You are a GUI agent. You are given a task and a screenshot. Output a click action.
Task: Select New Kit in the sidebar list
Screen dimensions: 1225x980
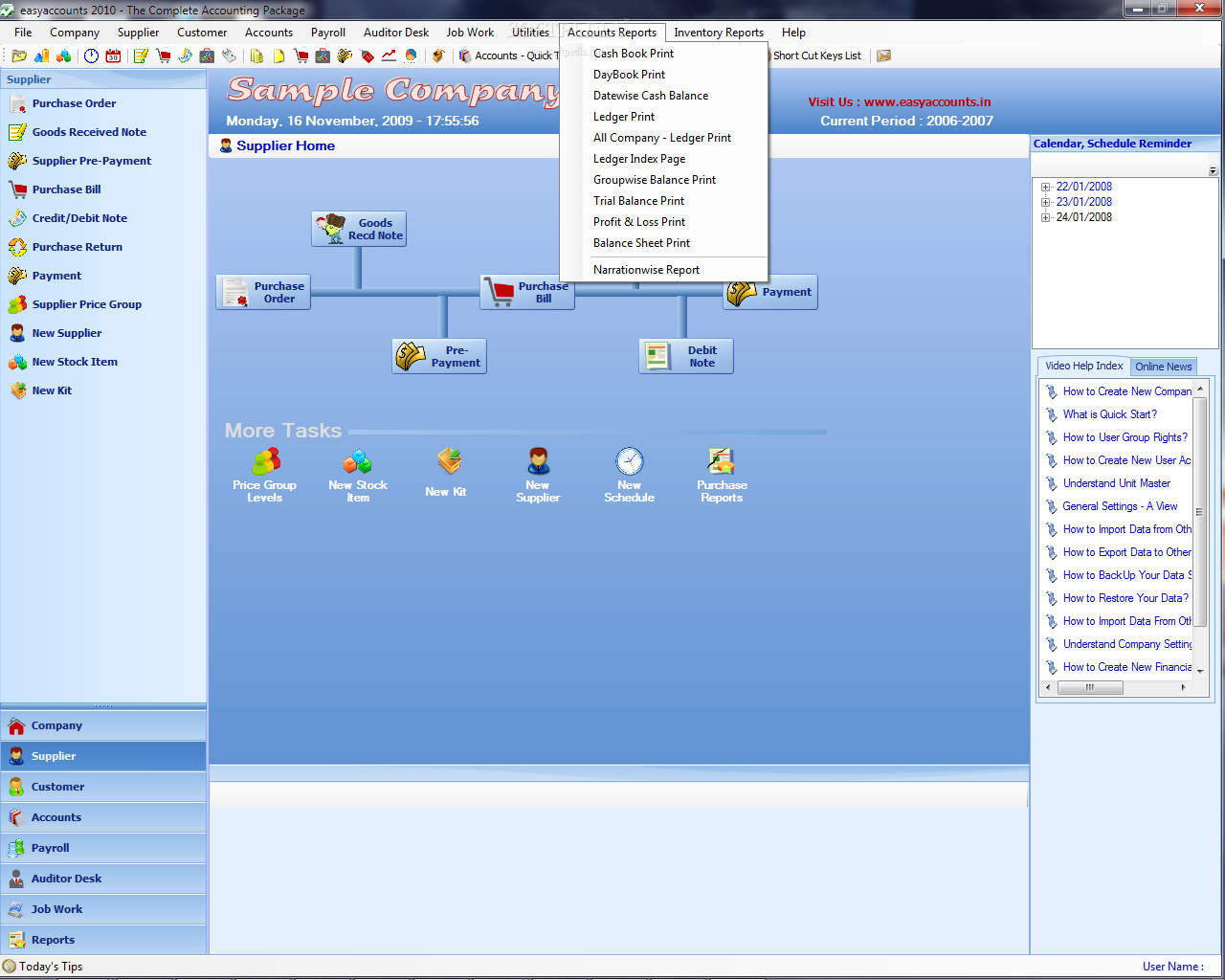(52, 390)
